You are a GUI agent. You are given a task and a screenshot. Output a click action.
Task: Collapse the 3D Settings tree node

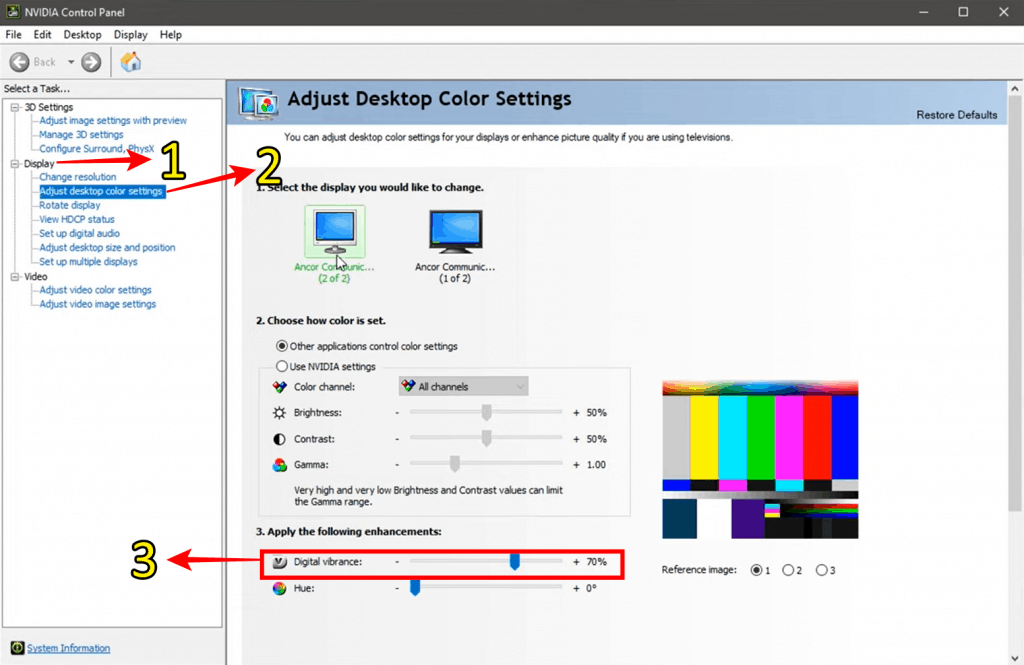click(14, 107)
